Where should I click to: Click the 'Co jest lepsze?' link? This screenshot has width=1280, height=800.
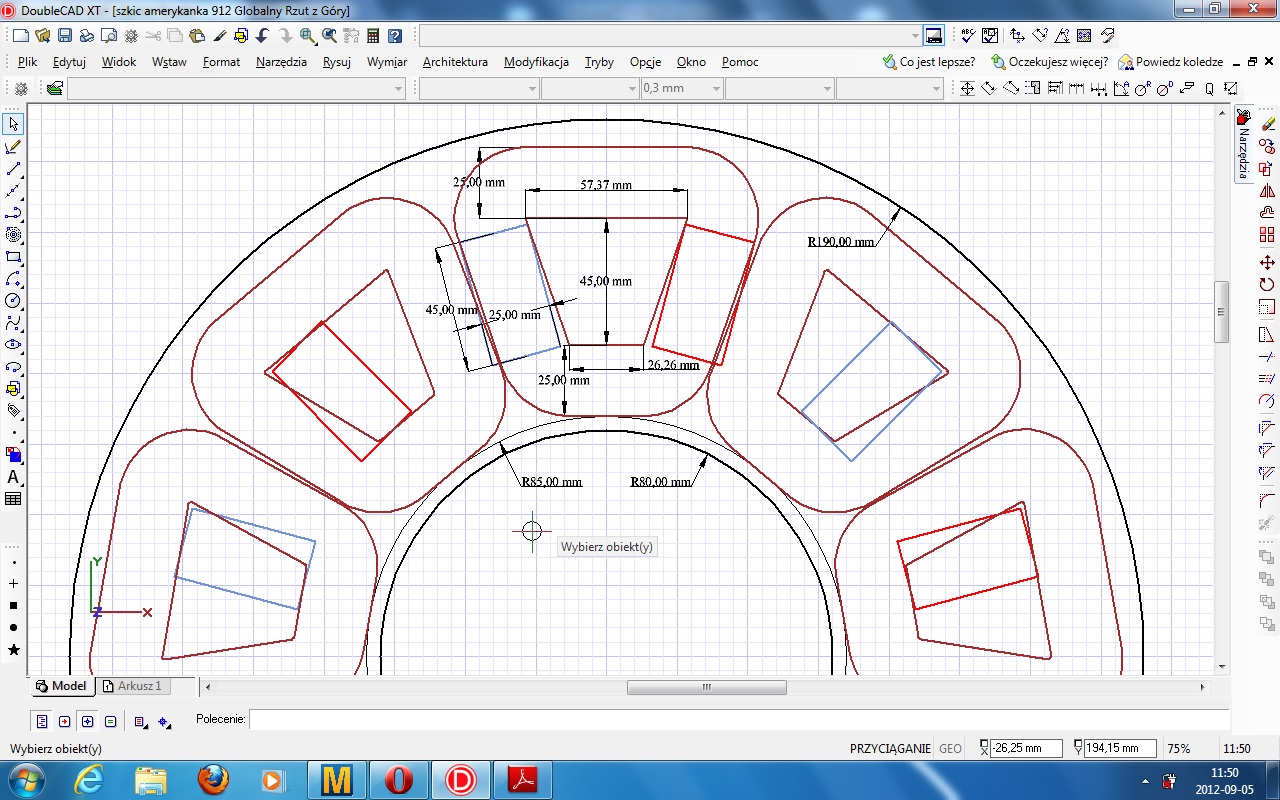929,62
